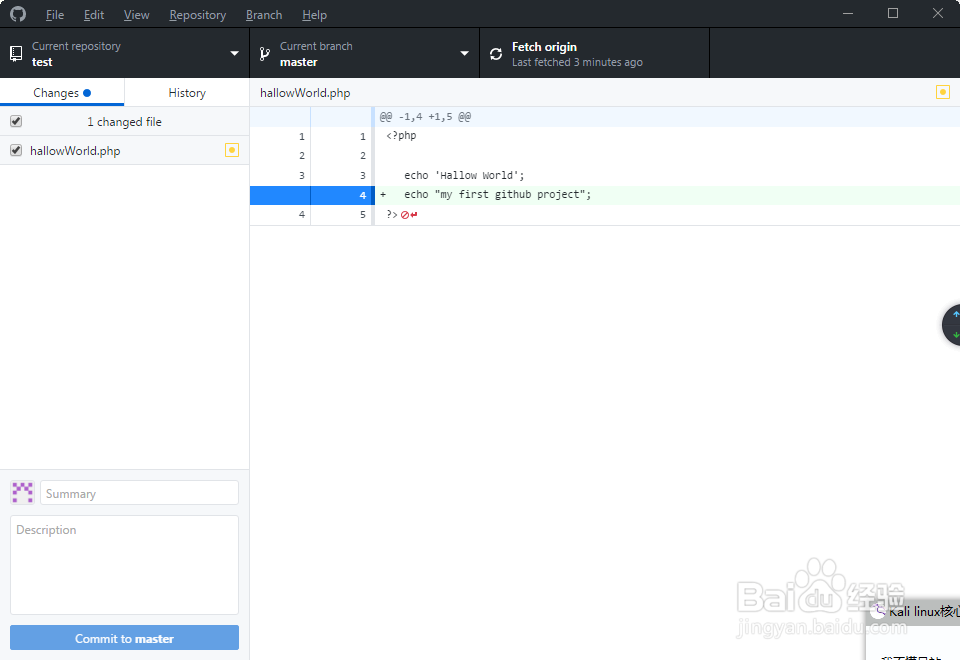Click the Commit to master button
The image size is (960, 660).
[124, 638]
